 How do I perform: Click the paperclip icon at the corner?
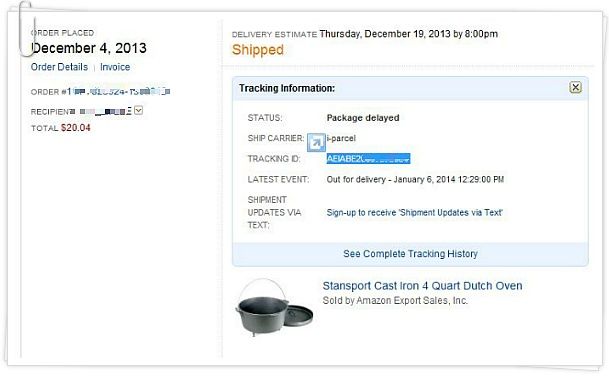tap(26, 28)
